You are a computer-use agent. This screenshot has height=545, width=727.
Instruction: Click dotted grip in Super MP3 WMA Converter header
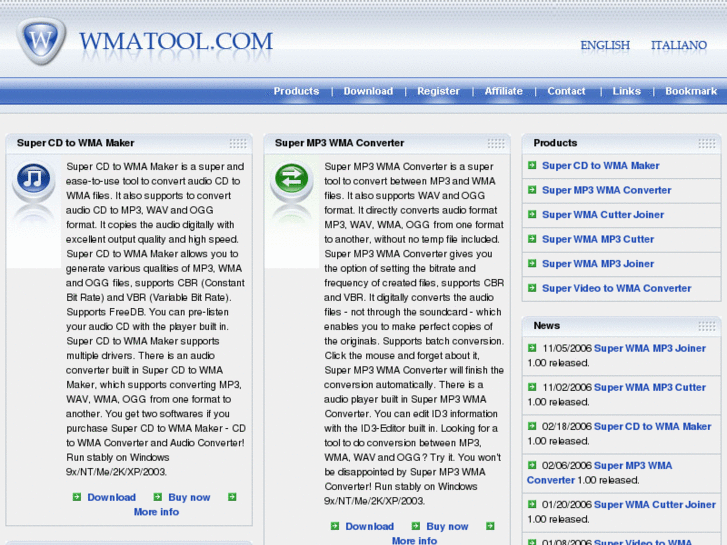point(496,144)
